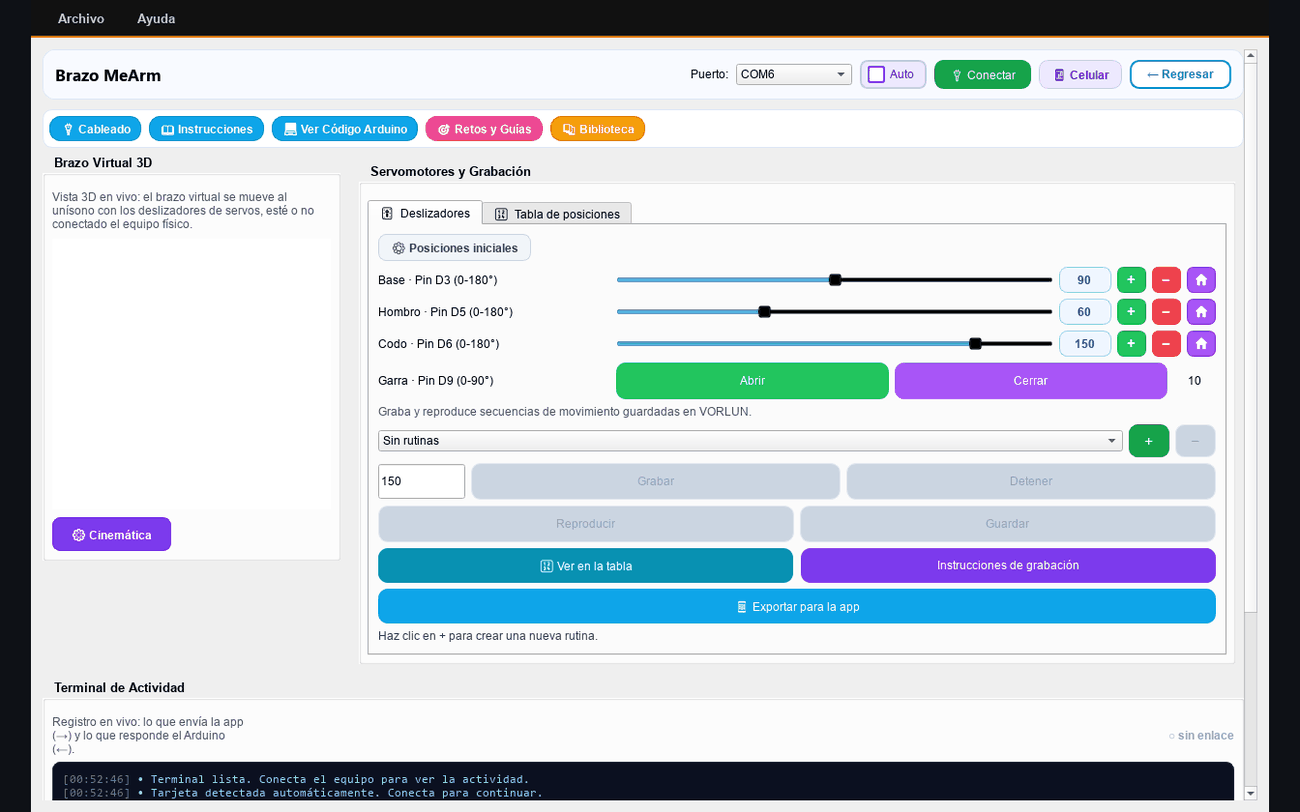
Task: Click the Hombro angle value field 60
Action: coord(1085,312)
